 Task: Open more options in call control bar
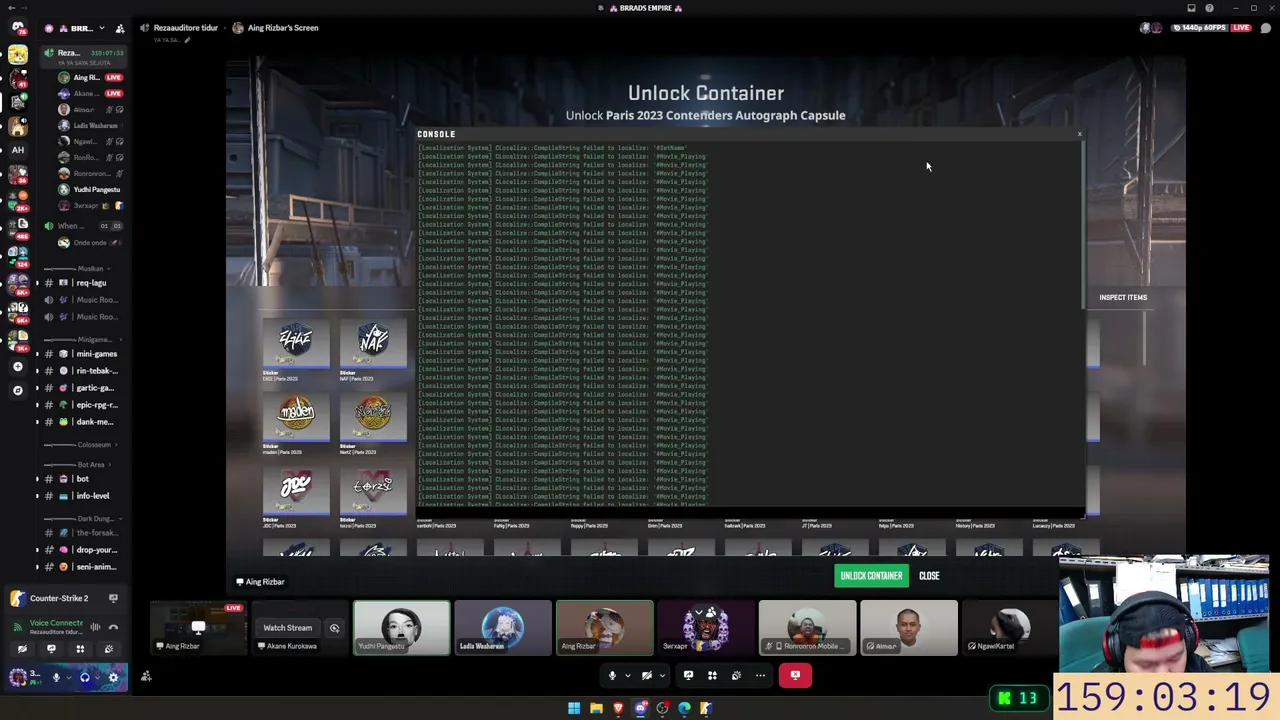[x=760, y=675]
